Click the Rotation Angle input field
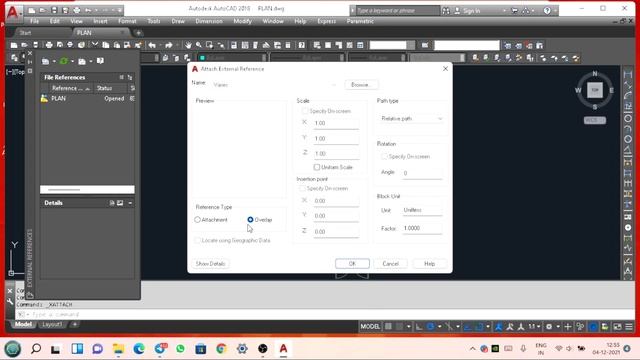The height and width of the screenshot is (360, 640). tap(422, 173)
